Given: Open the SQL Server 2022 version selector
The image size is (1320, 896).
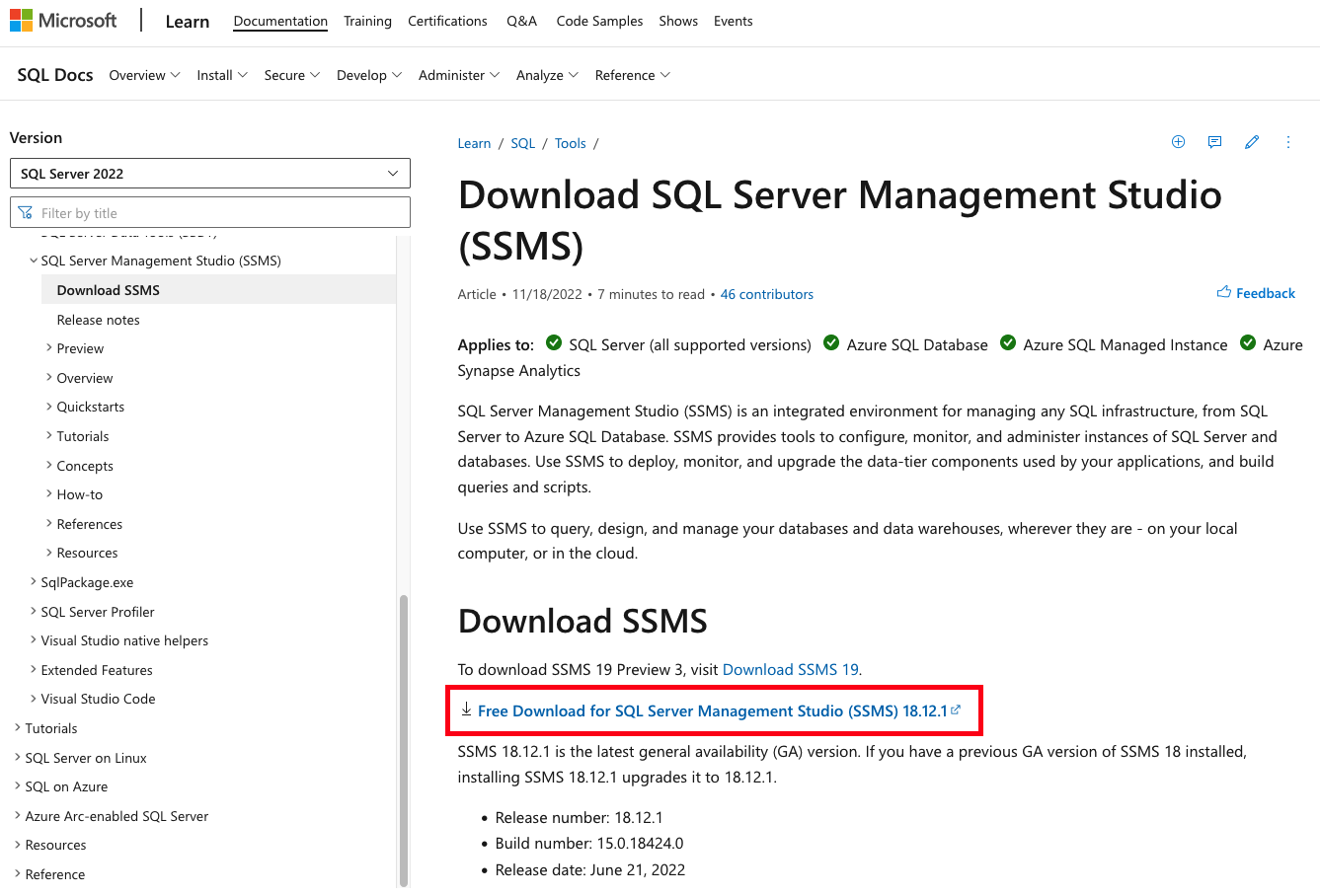Looking at the screenshot, I should tap(209, 174).
